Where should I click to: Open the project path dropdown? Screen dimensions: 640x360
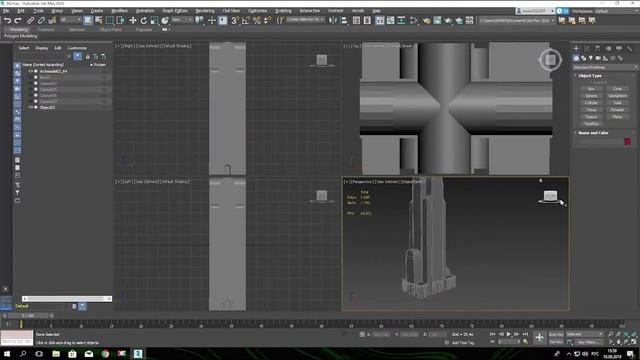point(517,20)
